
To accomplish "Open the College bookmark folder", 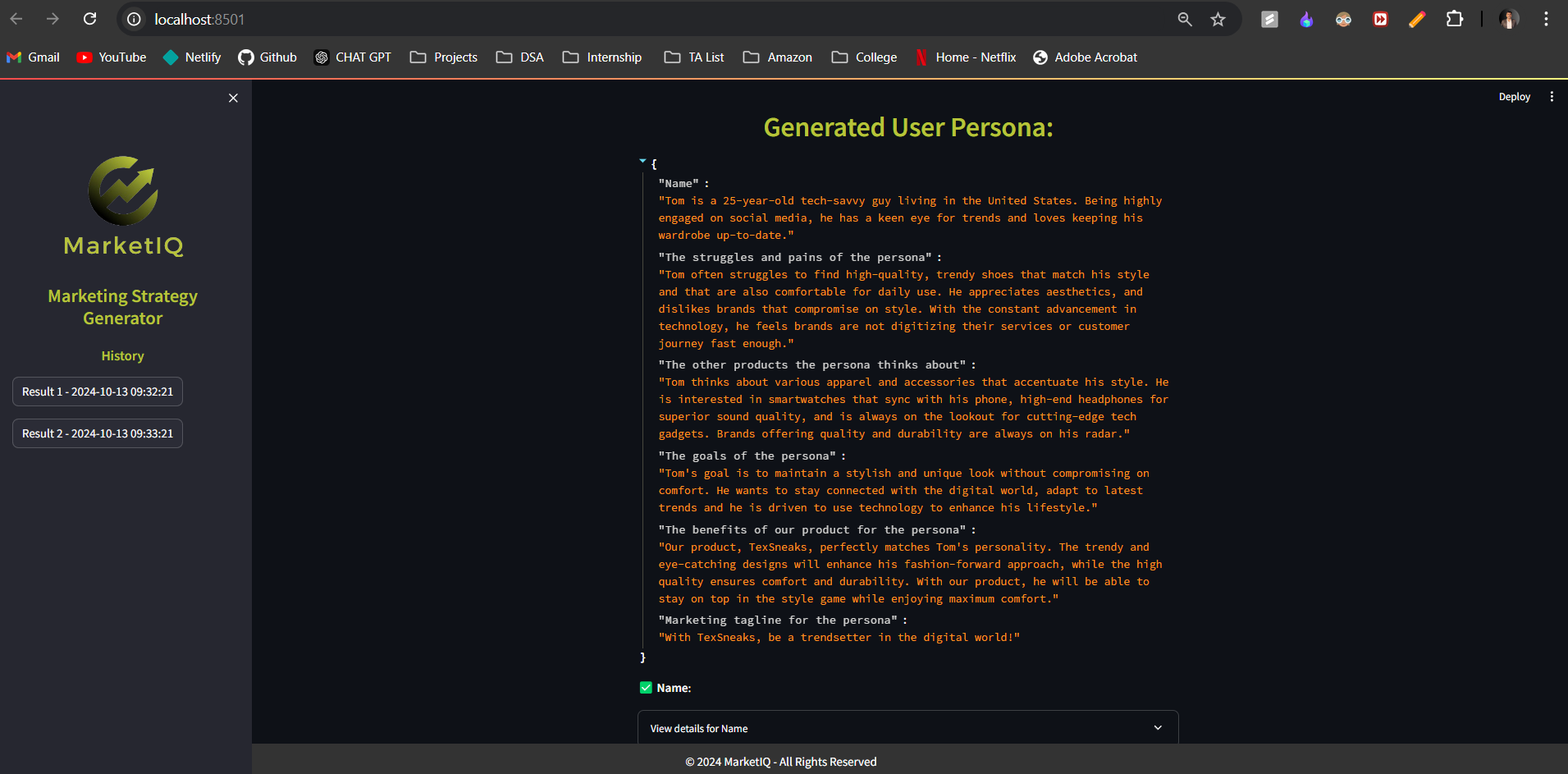I will (864, 57).
